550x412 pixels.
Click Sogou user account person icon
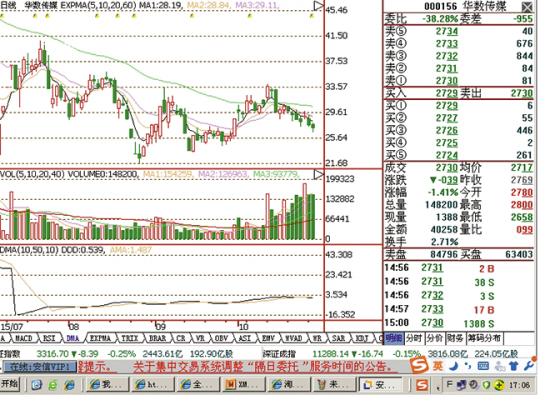499,366
